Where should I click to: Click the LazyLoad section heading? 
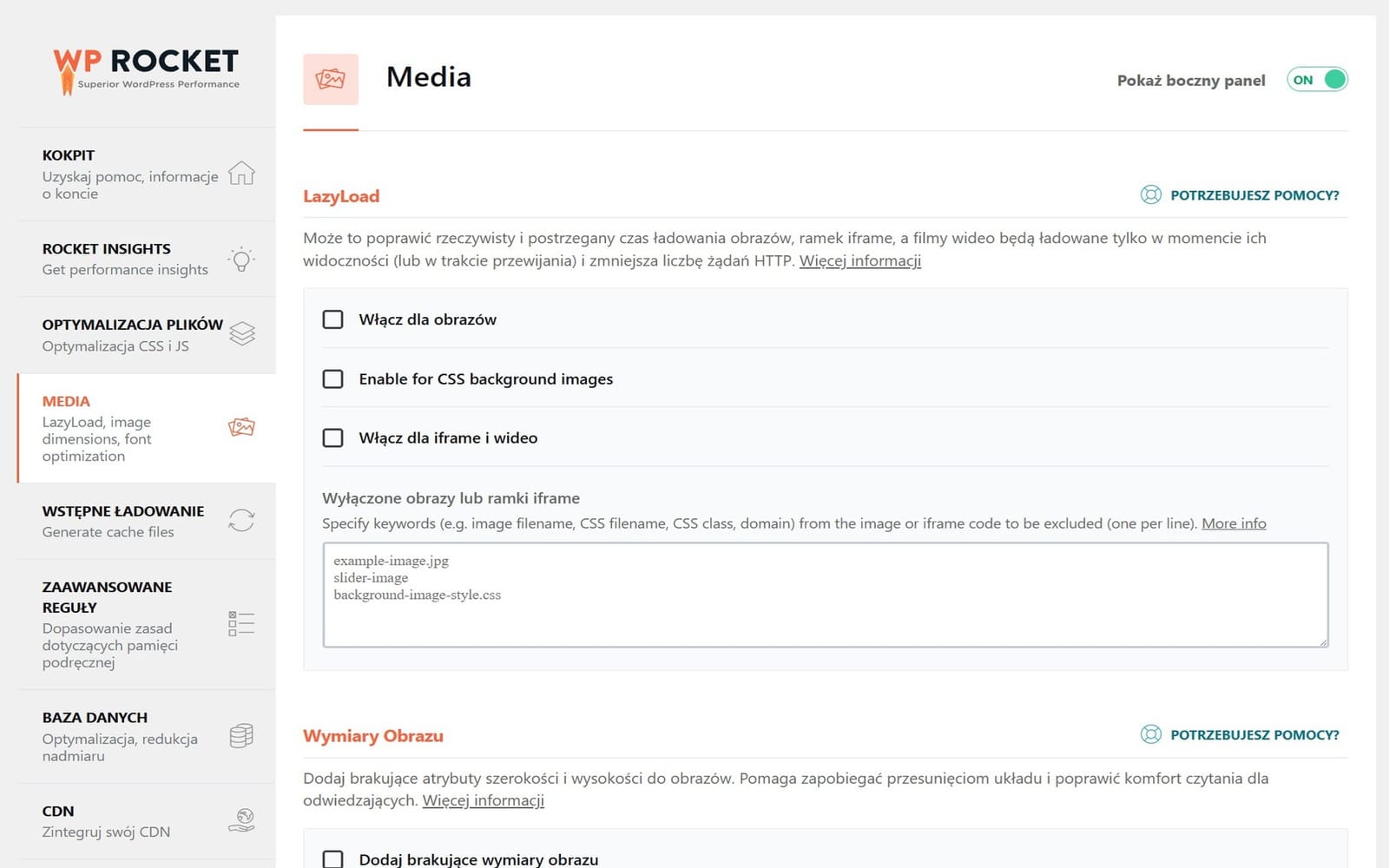click(x=341, y=196)
